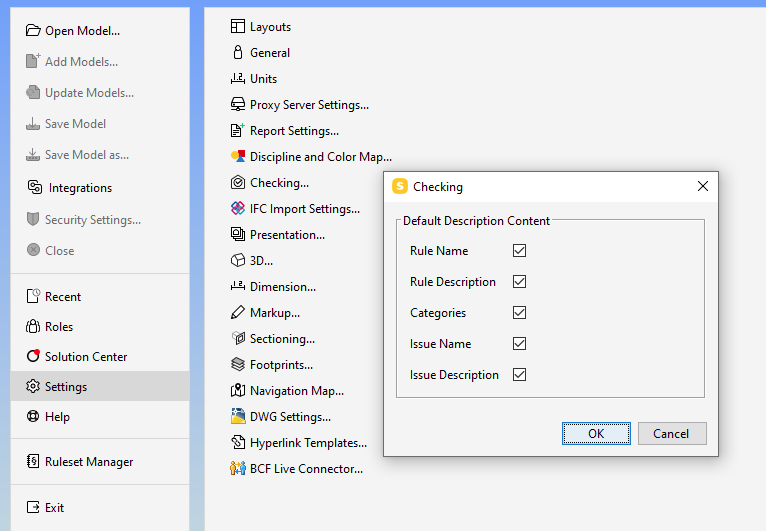
Task: Click the Exit icon
Action: pos(33,507)
